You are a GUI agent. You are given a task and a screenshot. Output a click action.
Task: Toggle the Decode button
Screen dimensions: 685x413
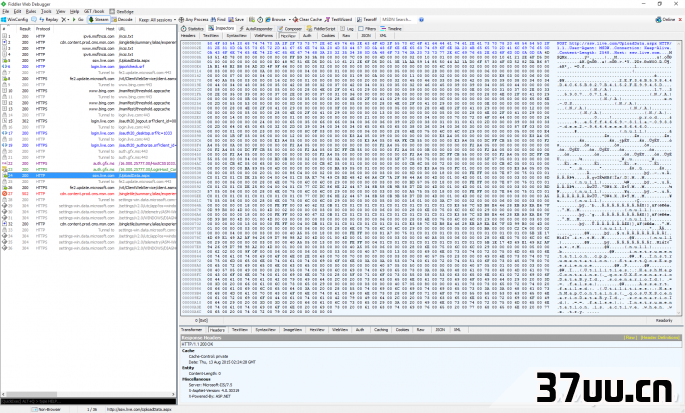(122, 20)
